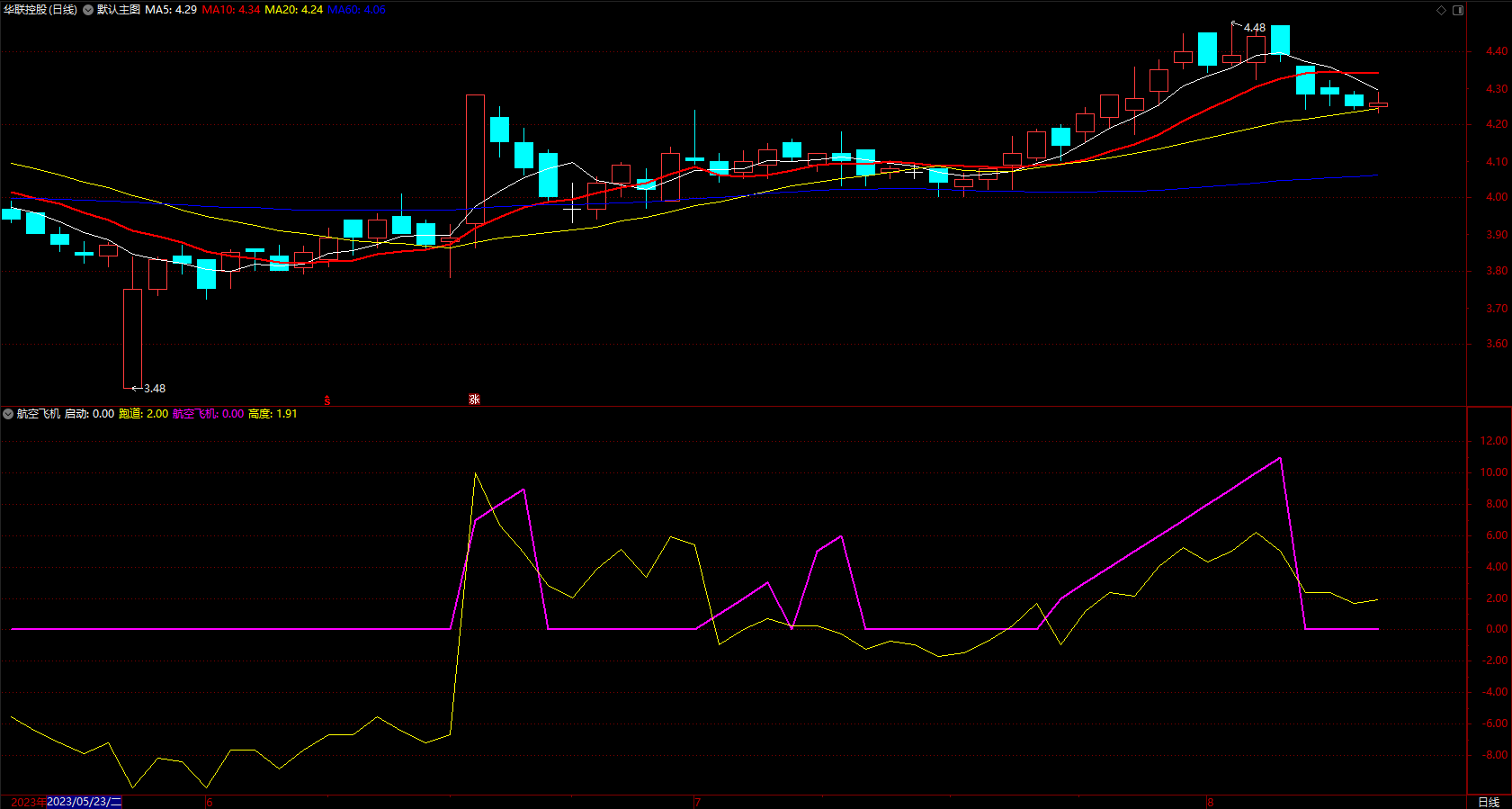1512x809 pixels.
Task: Open 航空飞机 indicator dropdown arrow
Action: pos(8,414)
